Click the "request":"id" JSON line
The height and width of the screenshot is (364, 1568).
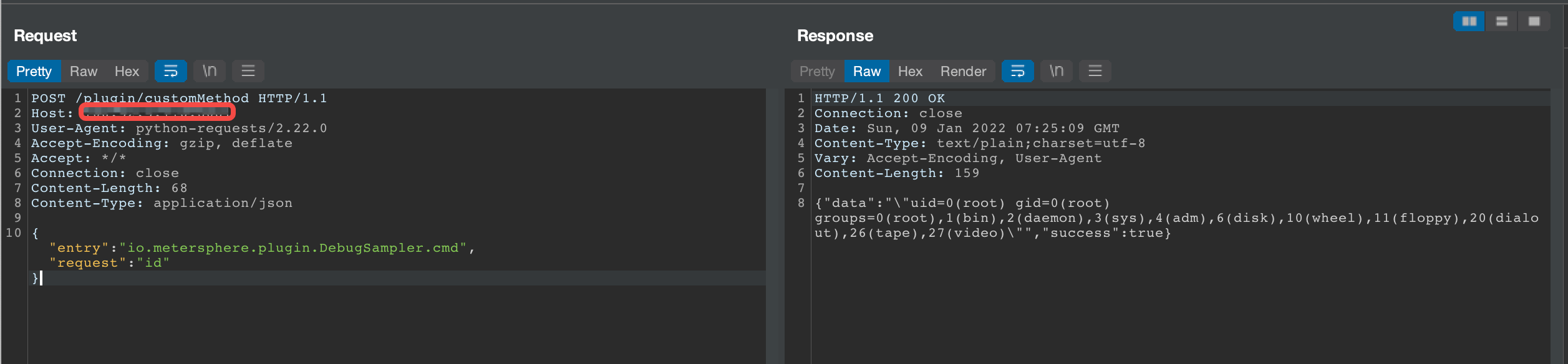(x=109, y=263)
